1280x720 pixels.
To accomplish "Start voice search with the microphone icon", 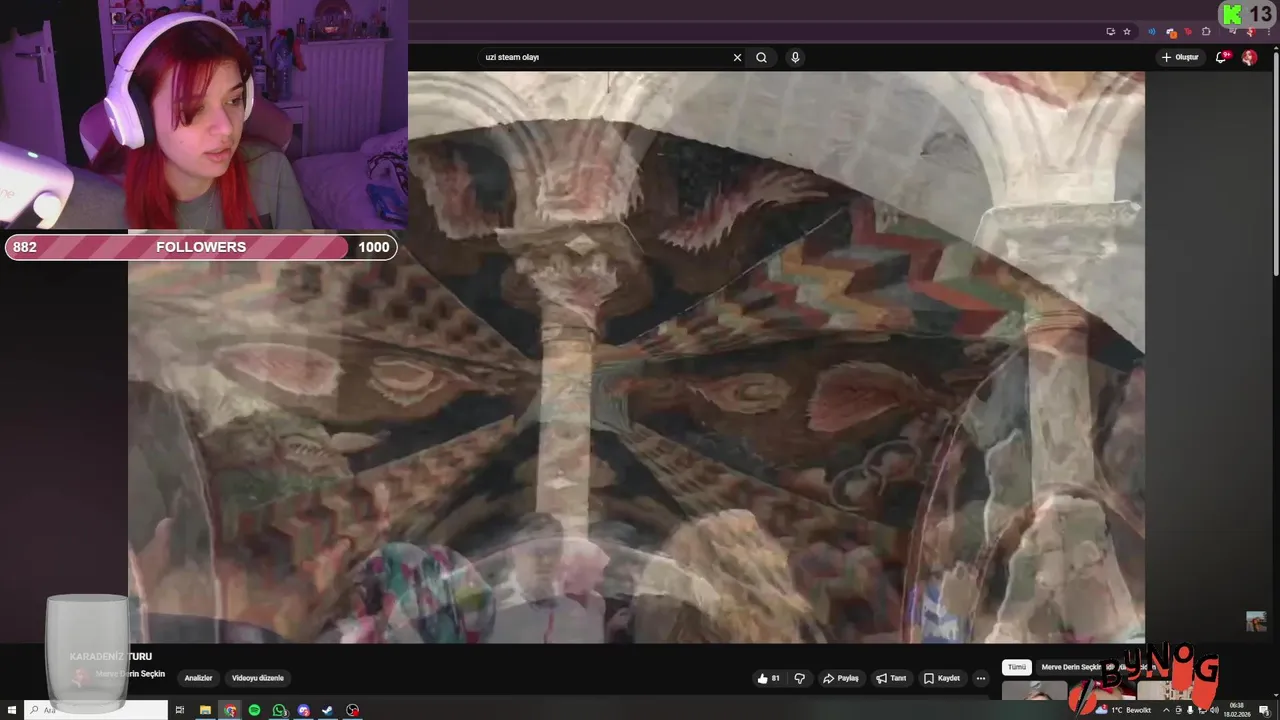I will 795,57.
